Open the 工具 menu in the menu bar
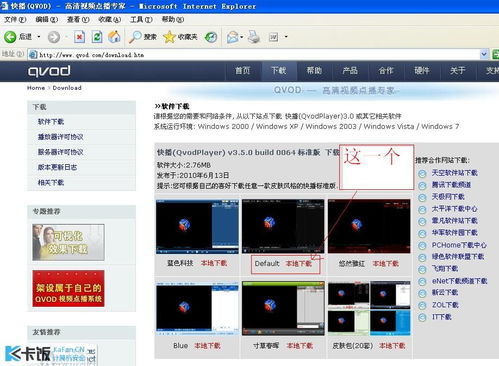Screen dimensions: 499x366 (141, 19)
